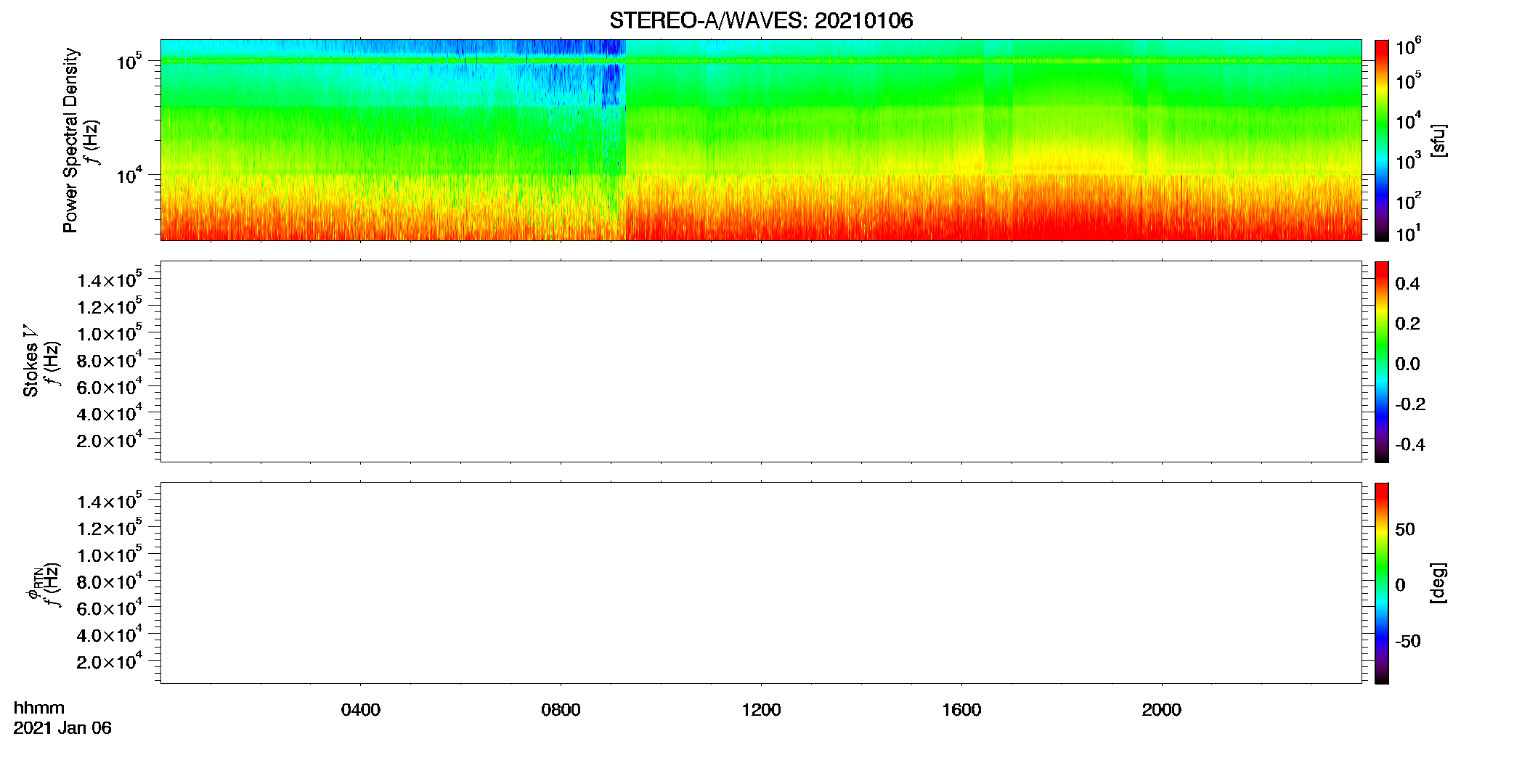1522x784 pixels.
Task: Click the 0.4 tick on Stokes V color bar
Action: [1407, 284]
